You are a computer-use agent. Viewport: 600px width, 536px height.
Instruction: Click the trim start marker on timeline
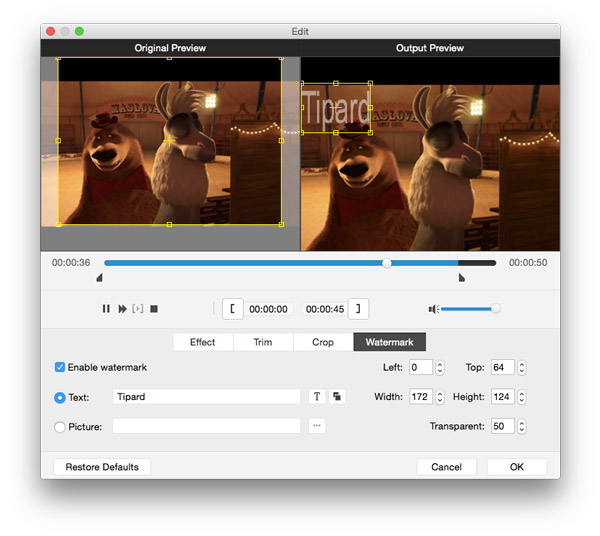99,277
